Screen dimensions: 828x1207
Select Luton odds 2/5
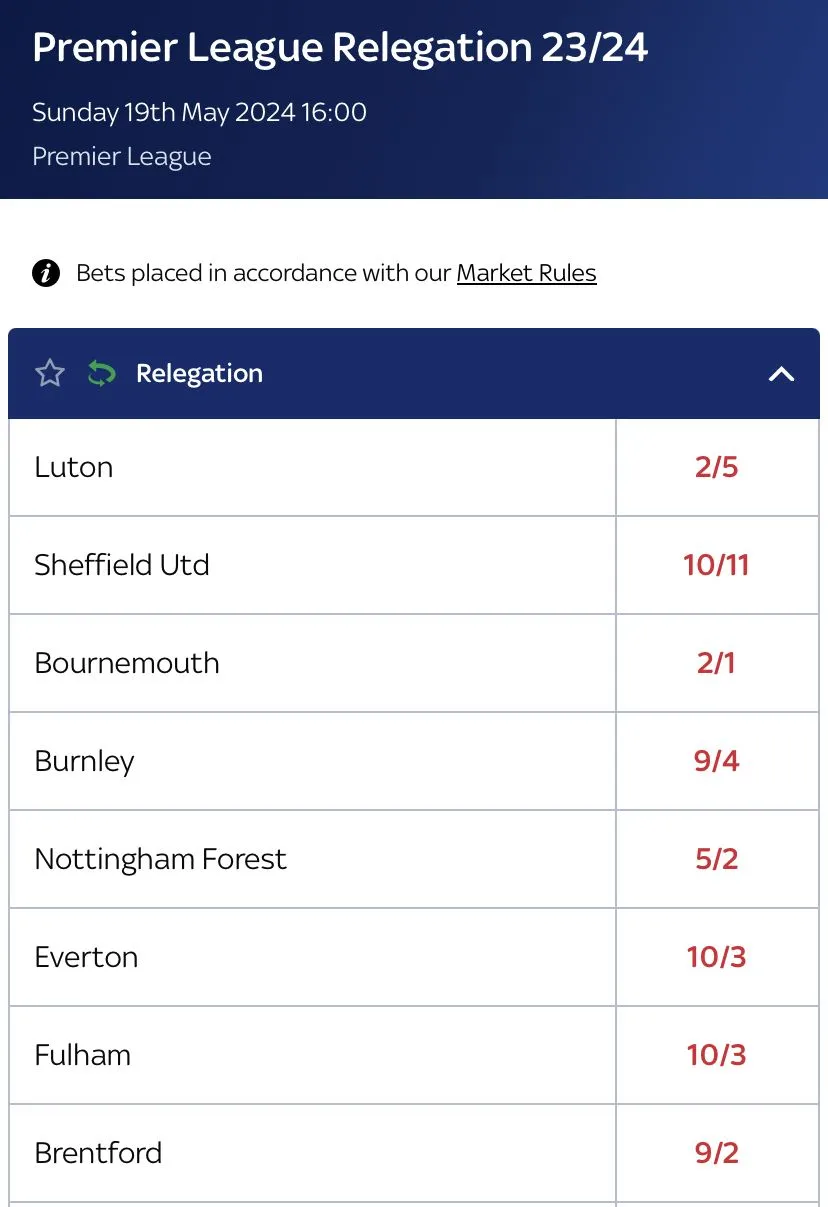(716, 467)
